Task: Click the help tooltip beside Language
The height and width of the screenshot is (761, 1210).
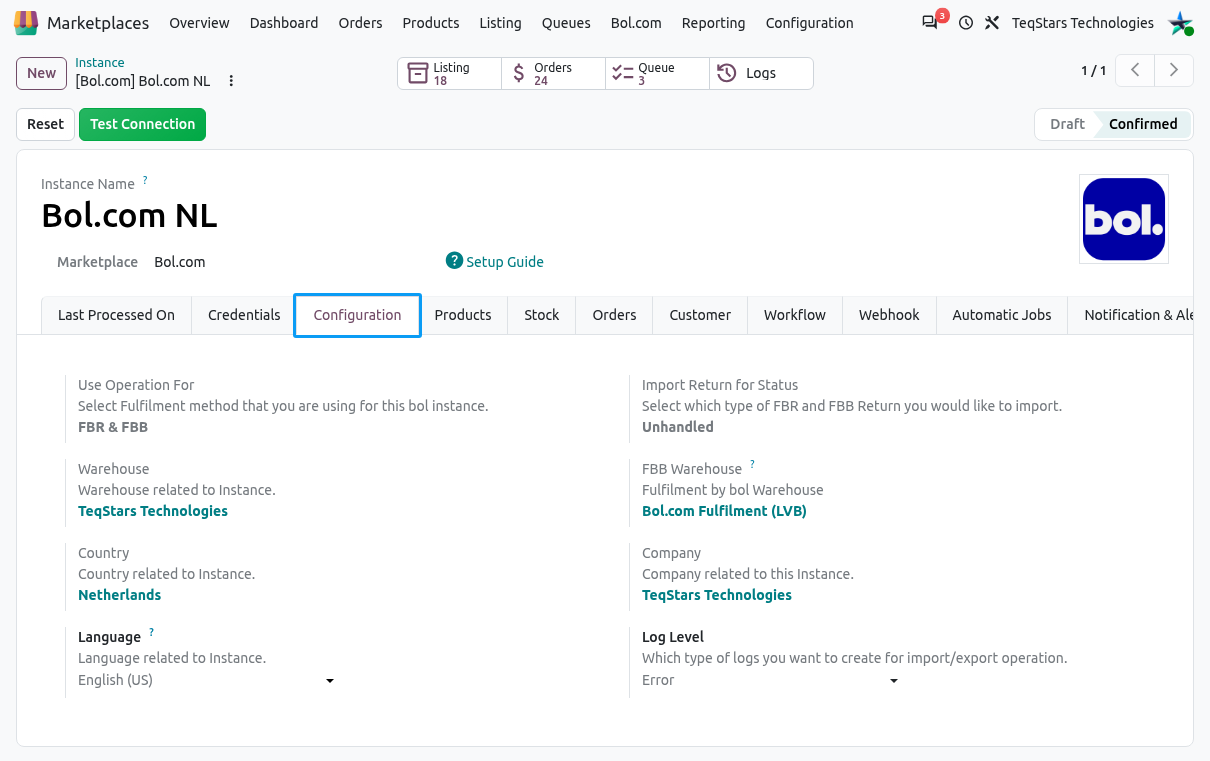Action: pos(151,633)
